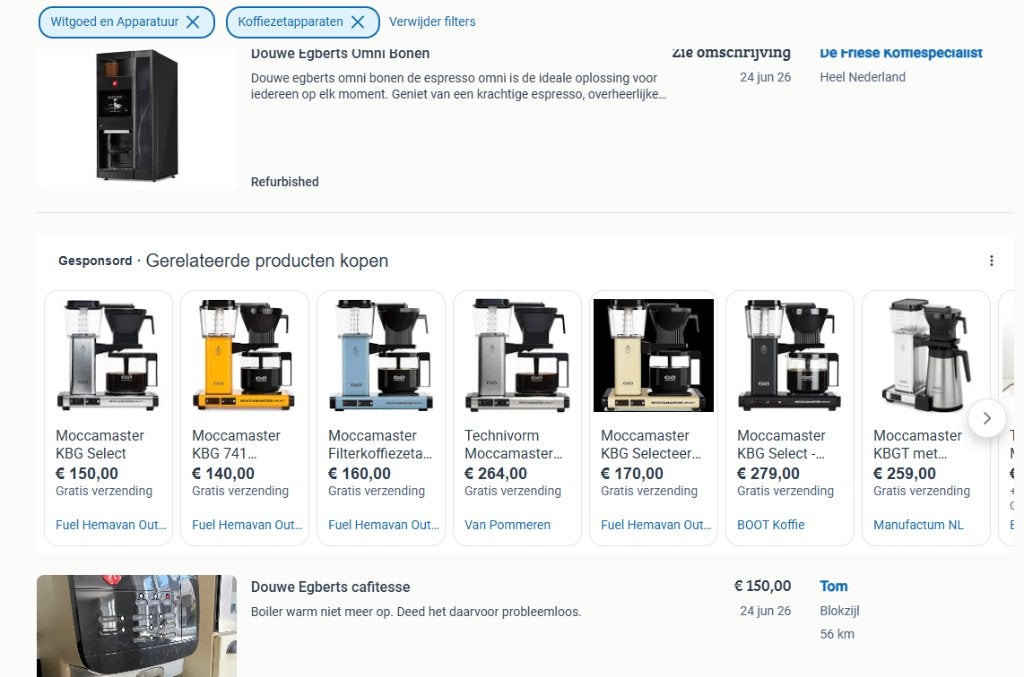Open Fuel Hemavan shop link under € 170,00 product

[656, 525]
